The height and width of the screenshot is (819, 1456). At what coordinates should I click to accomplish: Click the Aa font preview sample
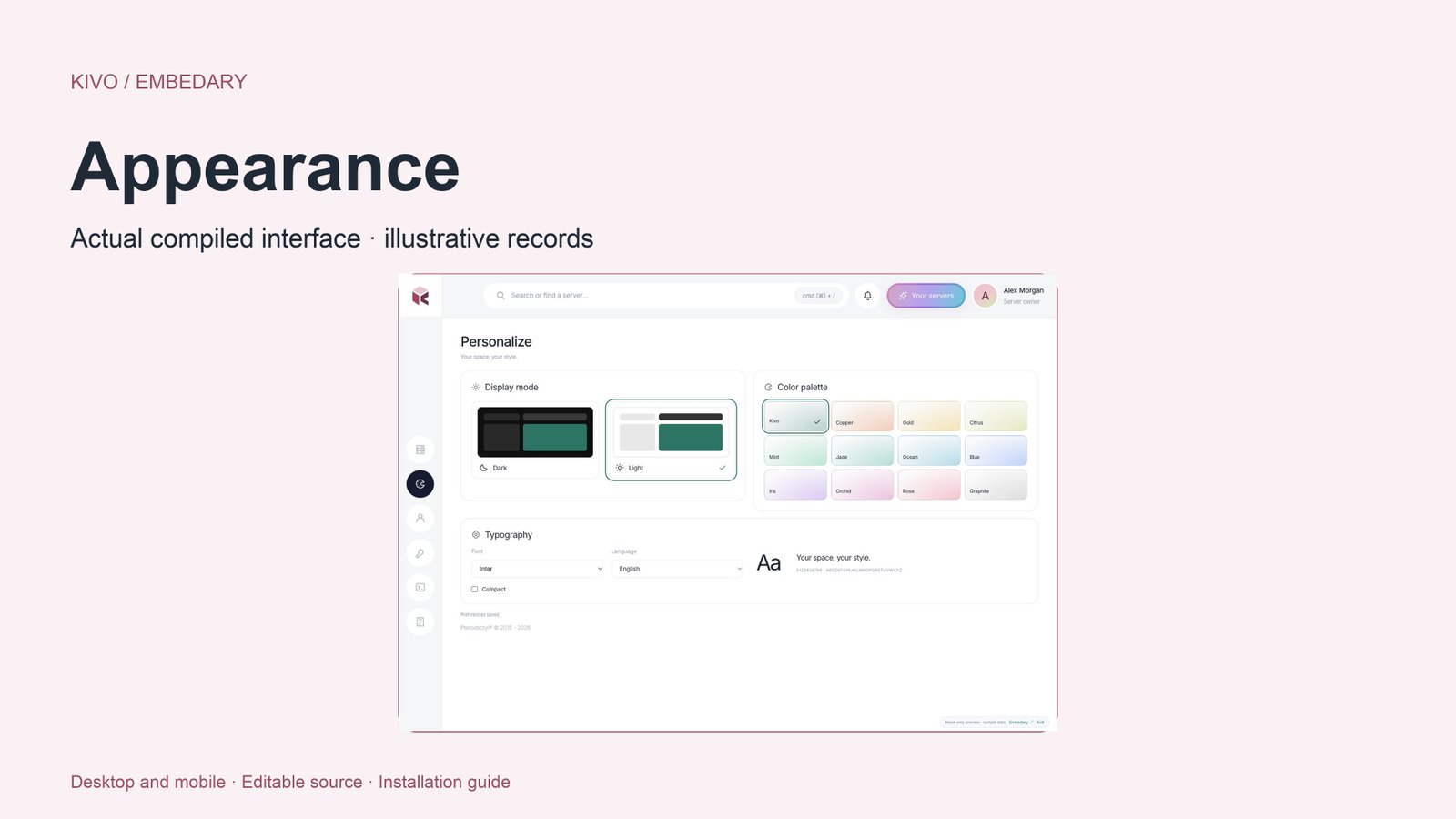click(x=769, y=563)
